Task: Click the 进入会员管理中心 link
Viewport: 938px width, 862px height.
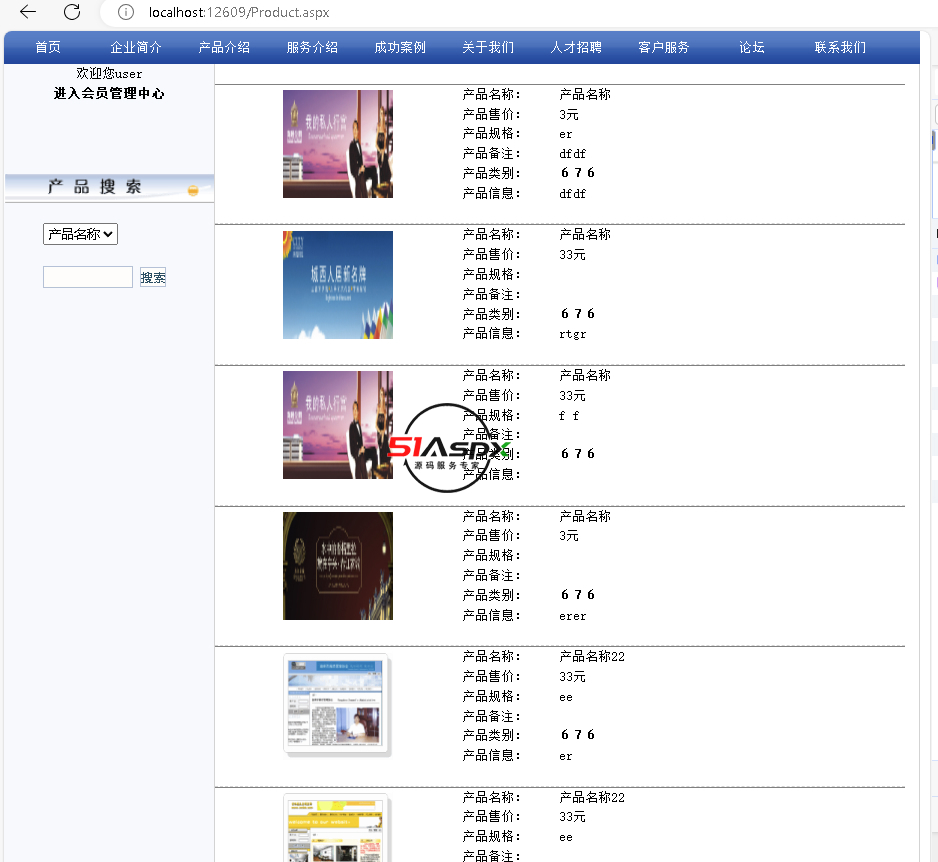Action: 109,93
